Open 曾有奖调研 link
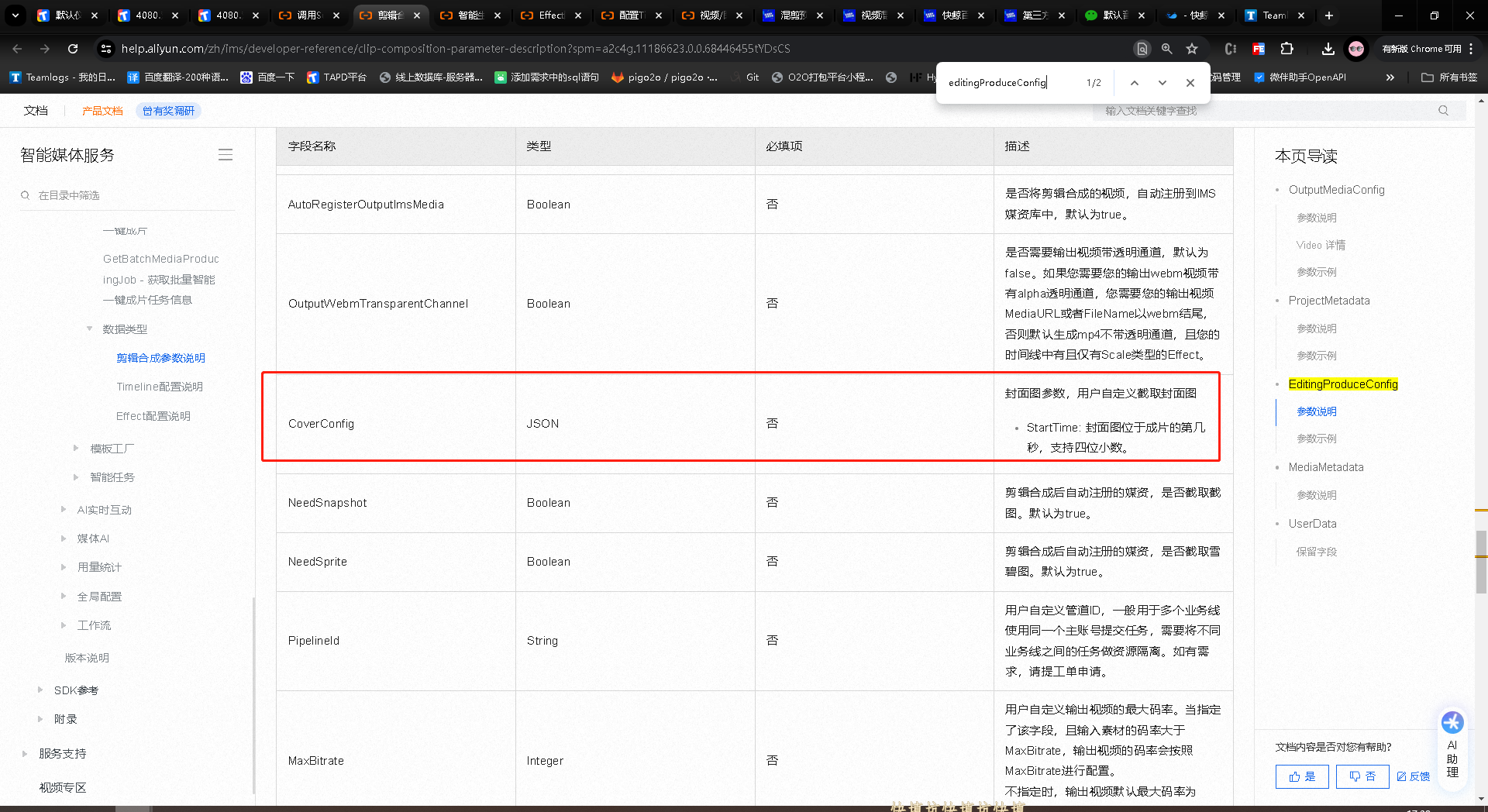This screenshot has height=812, width=1488. (168, 111)
